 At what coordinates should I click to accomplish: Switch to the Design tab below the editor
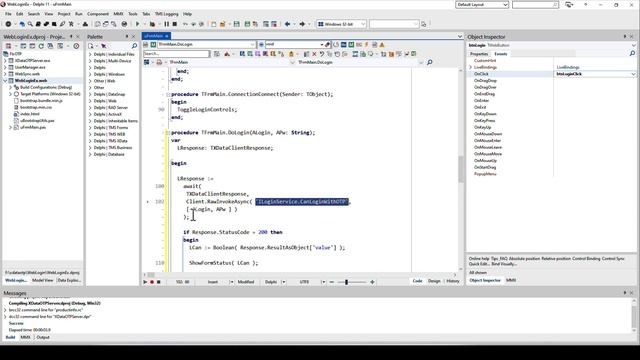click(434, 281)
